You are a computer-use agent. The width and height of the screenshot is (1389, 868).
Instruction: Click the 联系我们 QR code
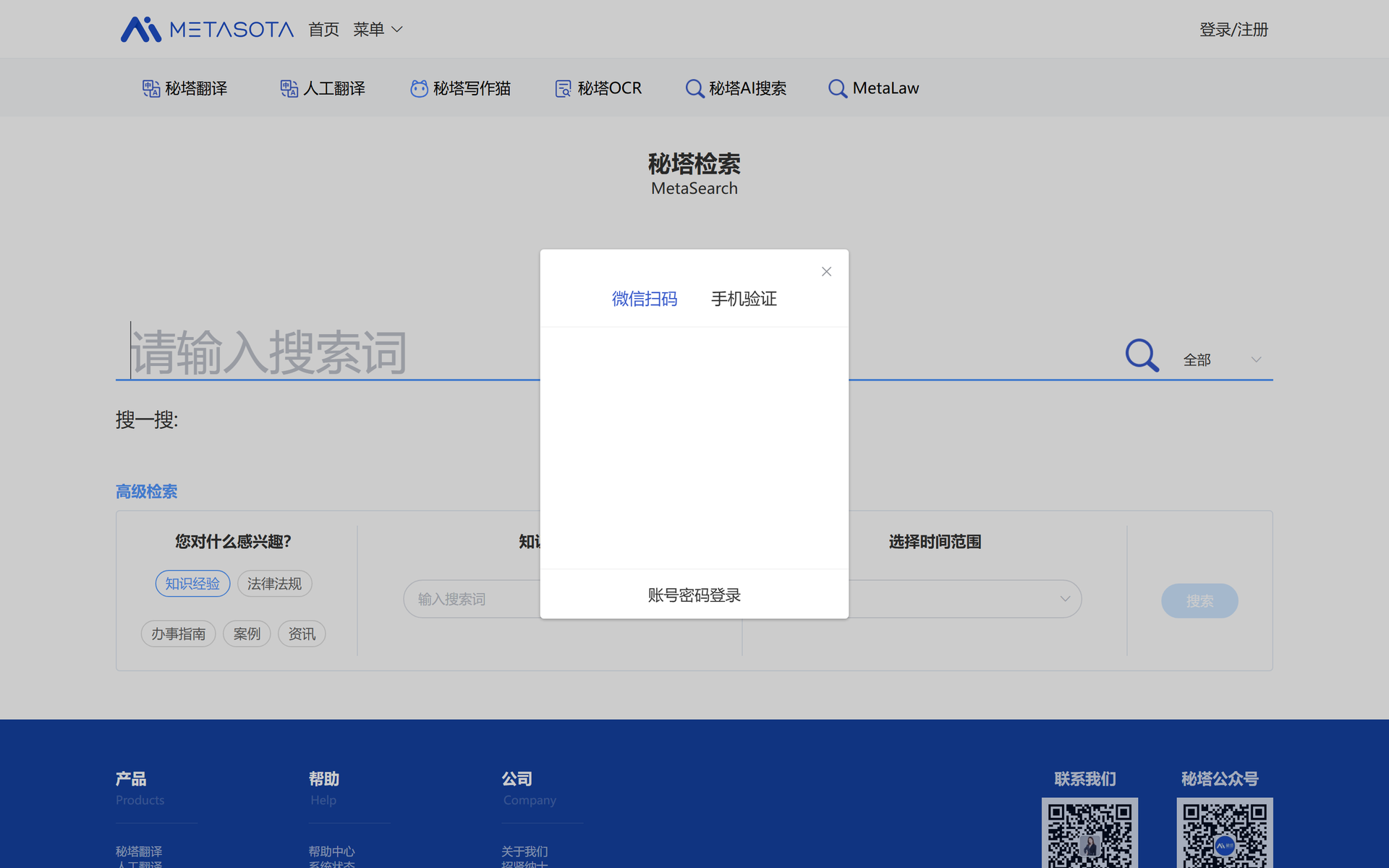point(1089,833)
